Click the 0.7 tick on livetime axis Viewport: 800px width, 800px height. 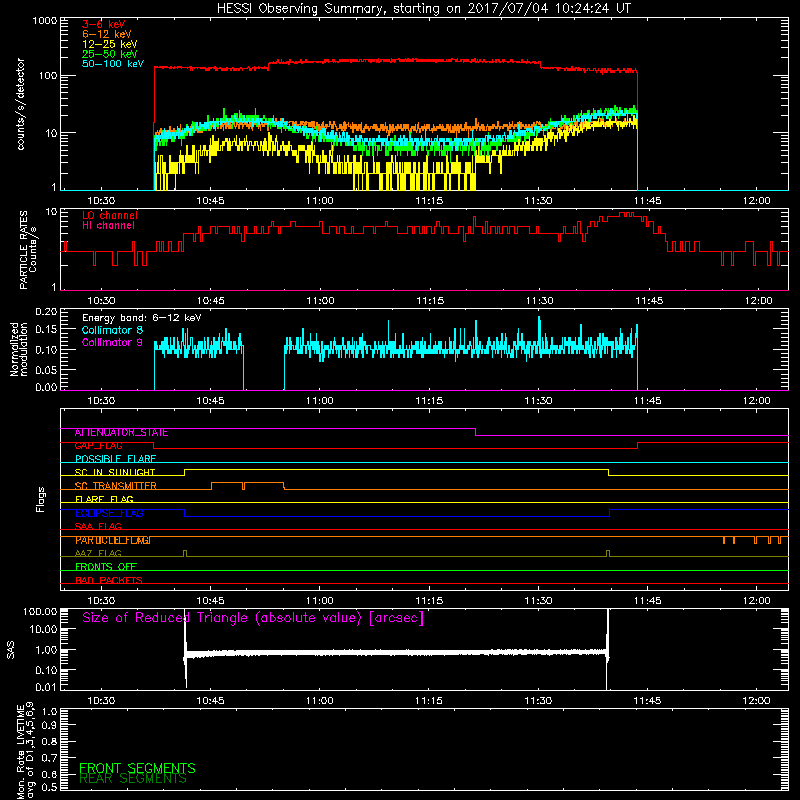point(50,757)
